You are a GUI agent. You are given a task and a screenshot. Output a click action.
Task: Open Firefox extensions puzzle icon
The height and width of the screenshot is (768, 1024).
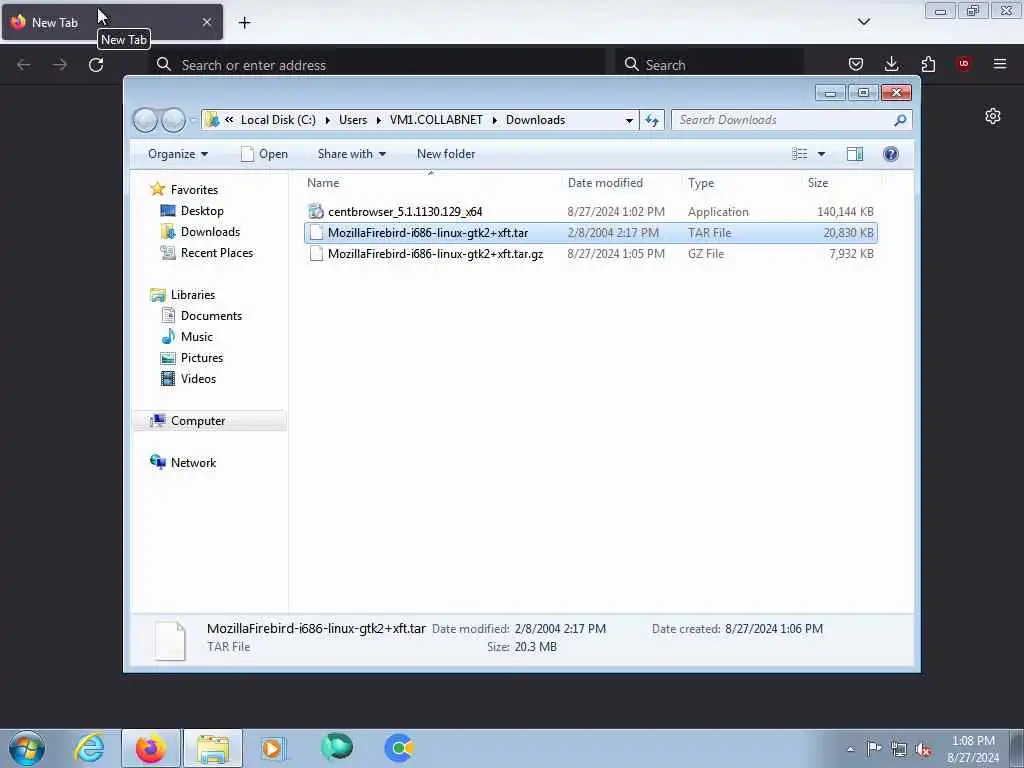click(x=928, y=64)
